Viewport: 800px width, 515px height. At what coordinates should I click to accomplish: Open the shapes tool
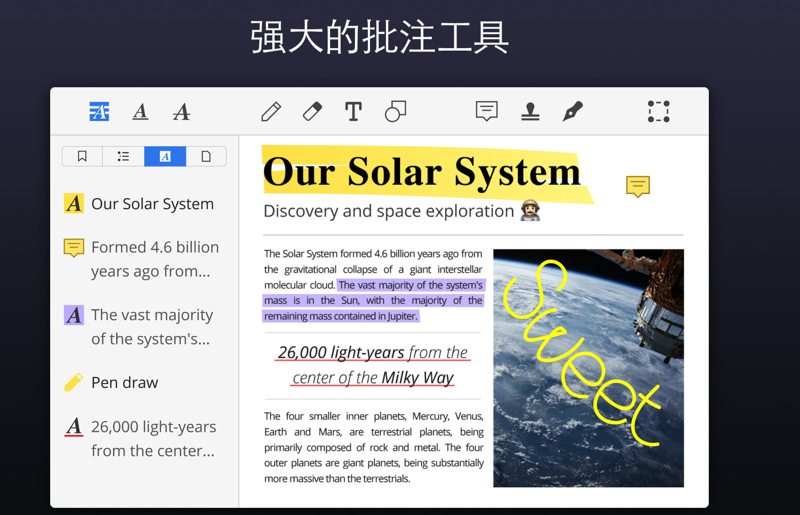pyautogui.click(x=395, y=112)
